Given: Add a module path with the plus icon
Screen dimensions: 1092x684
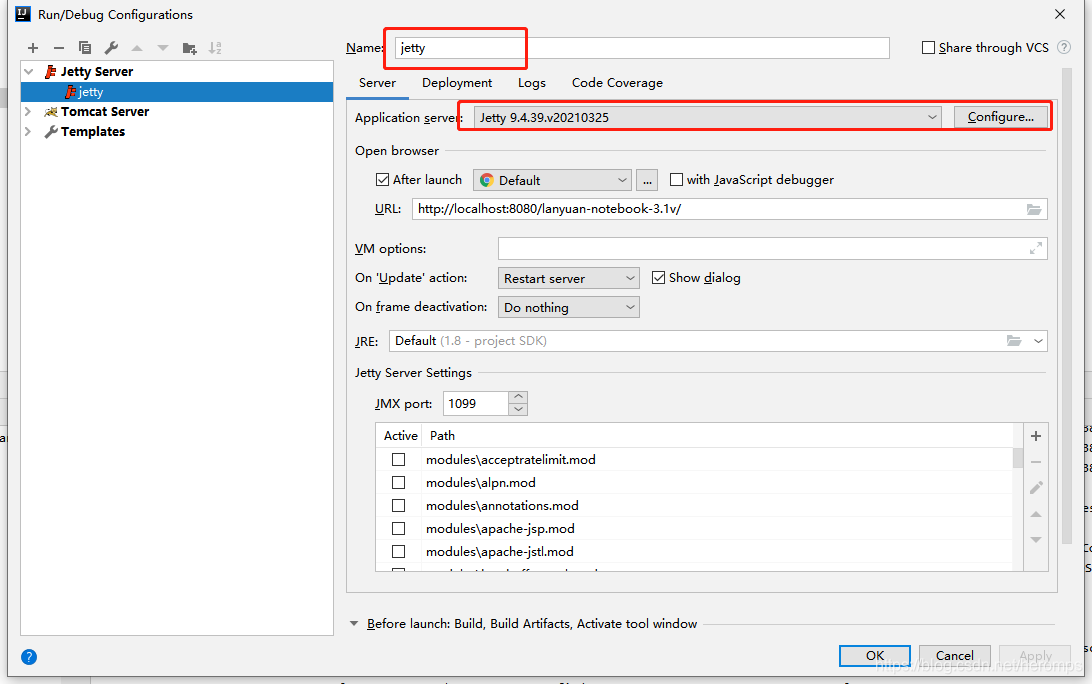Looking at the screenshot, I should point(1036,436).
